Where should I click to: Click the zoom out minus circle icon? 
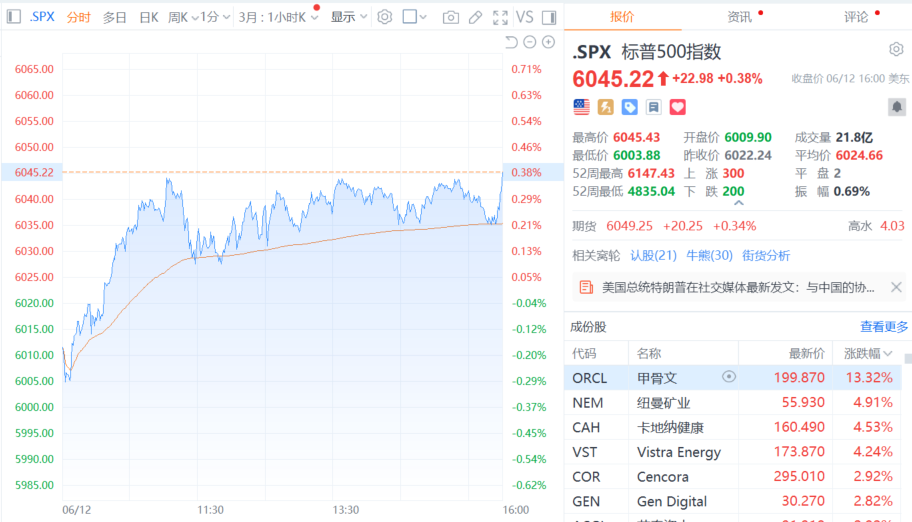530,42
